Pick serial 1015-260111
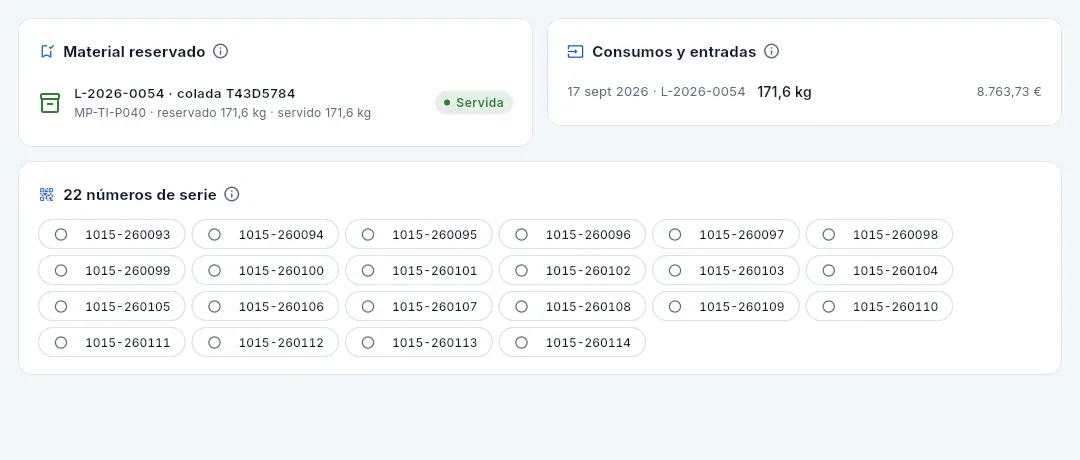This screenshot has height=460, width=1080. [x=112, y=342]
